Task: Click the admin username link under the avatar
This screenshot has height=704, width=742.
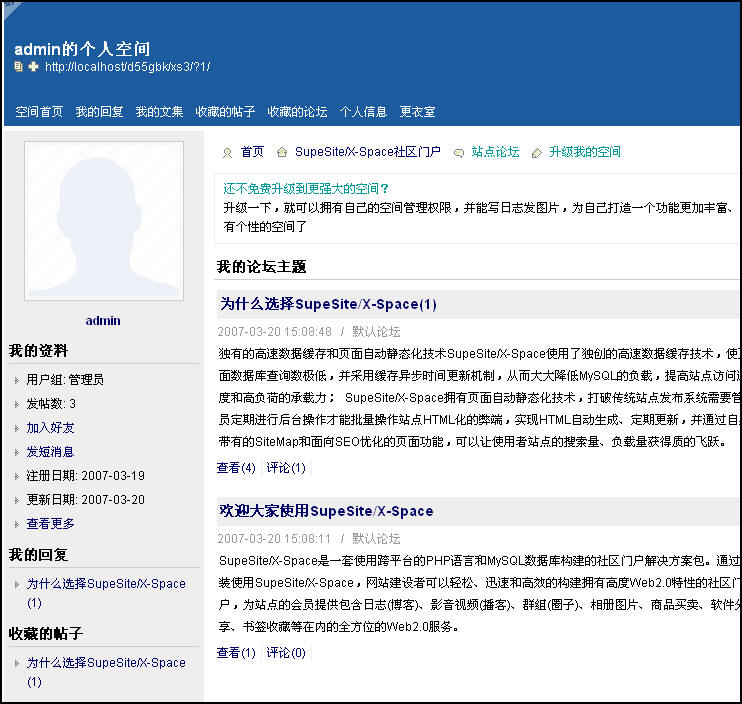Action: click(103, 321)
